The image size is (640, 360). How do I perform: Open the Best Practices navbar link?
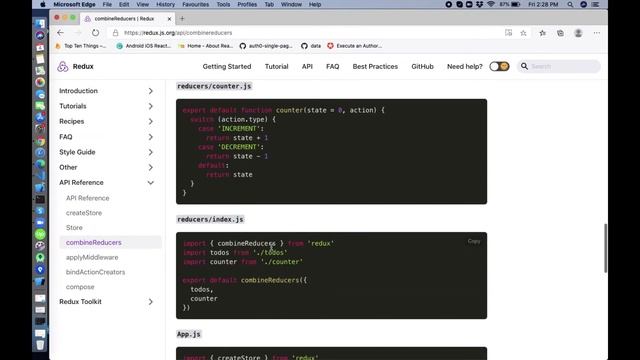click(x=375, y=67)
